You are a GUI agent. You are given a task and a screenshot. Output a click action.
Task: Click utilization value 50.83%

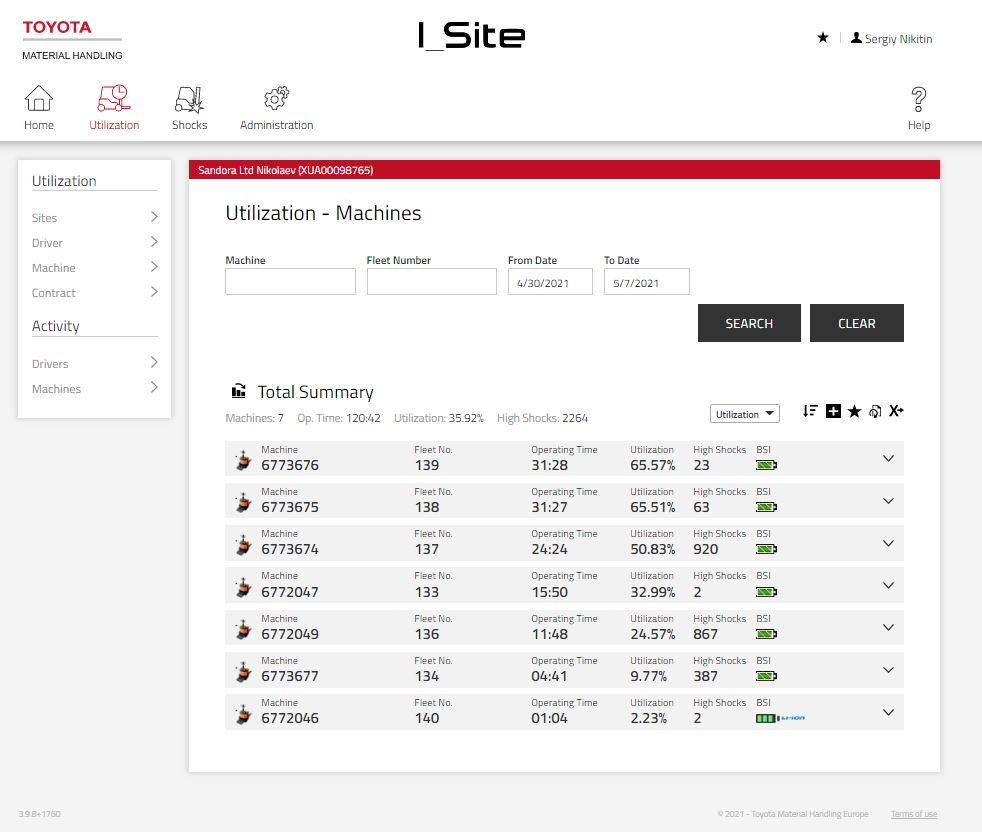[653, 549]
